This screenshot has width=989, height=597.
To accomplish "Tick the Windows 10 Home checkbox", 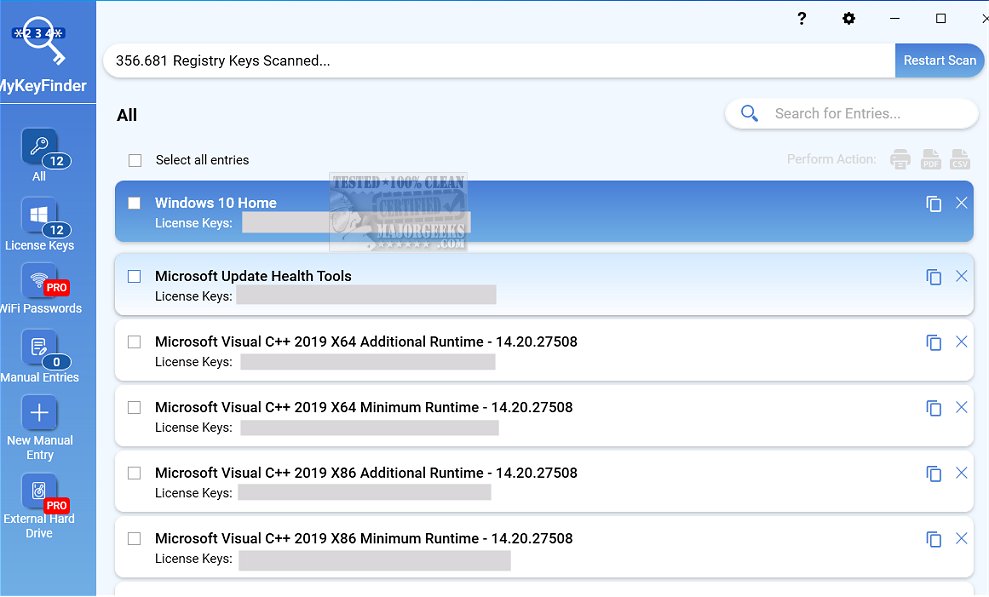I will [135, 203].
